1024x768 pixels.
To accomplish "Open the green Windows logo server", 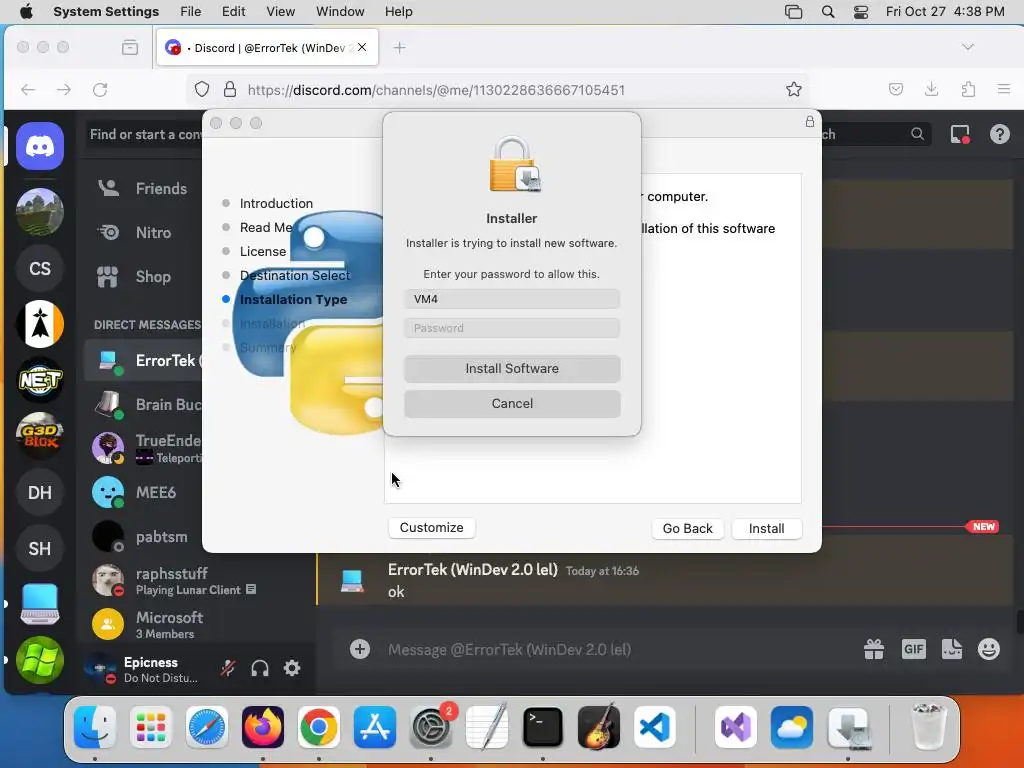I will coord(40,660).
